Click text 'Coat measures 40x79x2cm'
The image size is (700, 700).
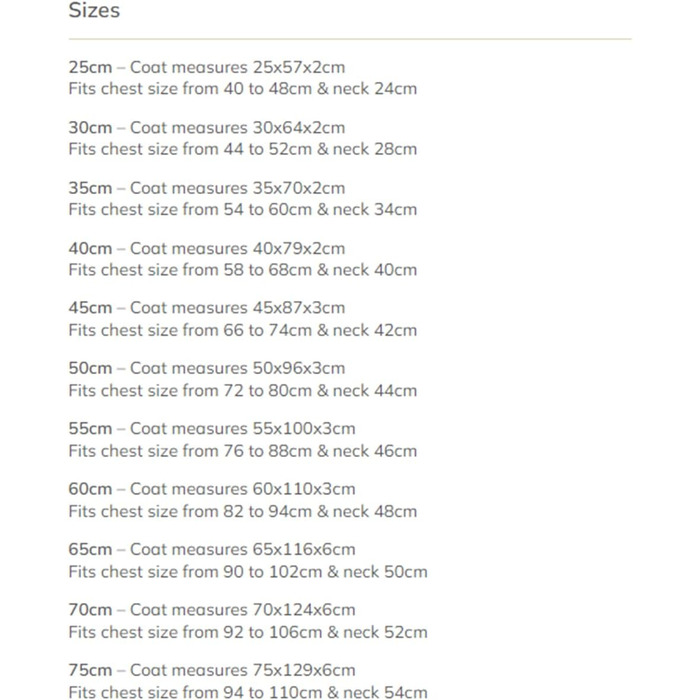coord(238,248)
